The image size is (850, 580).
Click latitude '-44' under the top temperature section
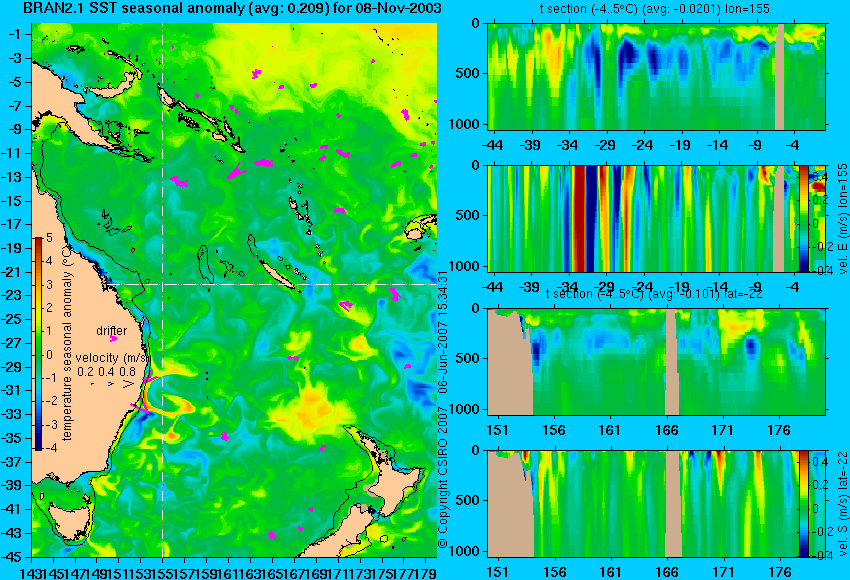coord(492,145)
